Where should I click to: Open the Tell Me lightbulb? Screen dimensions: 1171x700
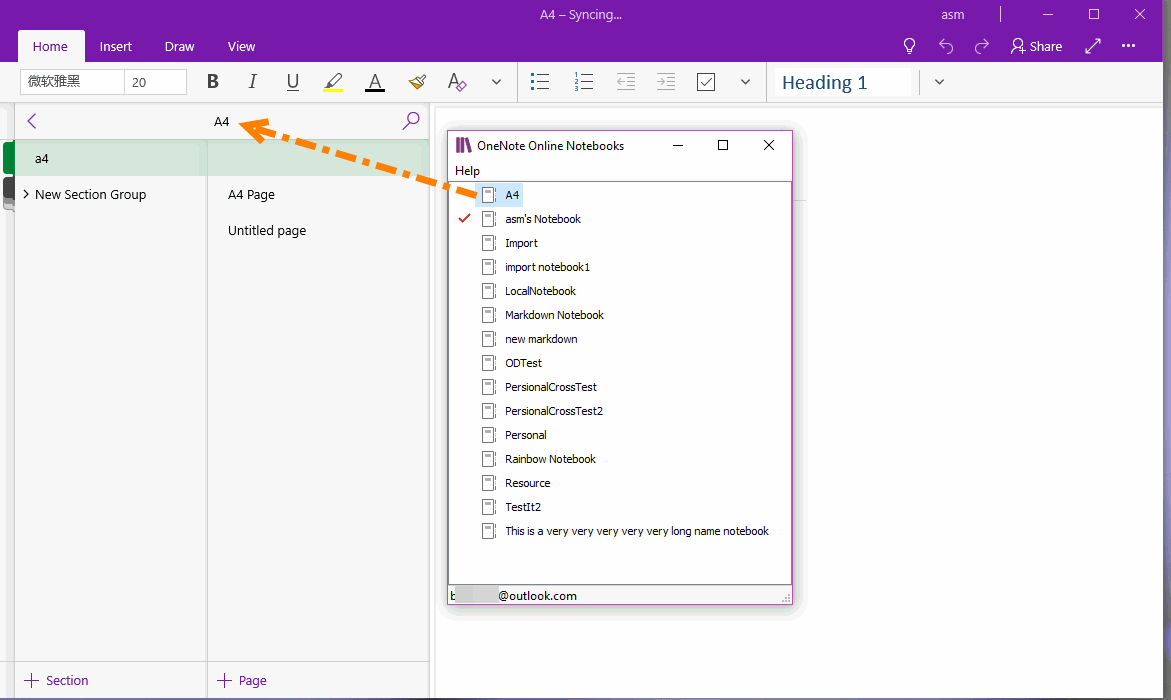point(909,46)
